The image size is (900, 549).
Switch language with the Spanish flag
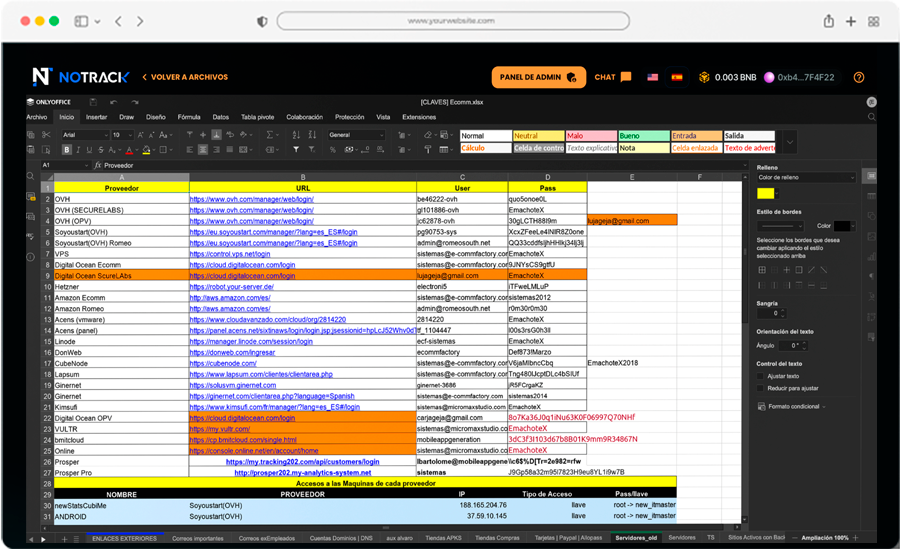pos(677,77)
